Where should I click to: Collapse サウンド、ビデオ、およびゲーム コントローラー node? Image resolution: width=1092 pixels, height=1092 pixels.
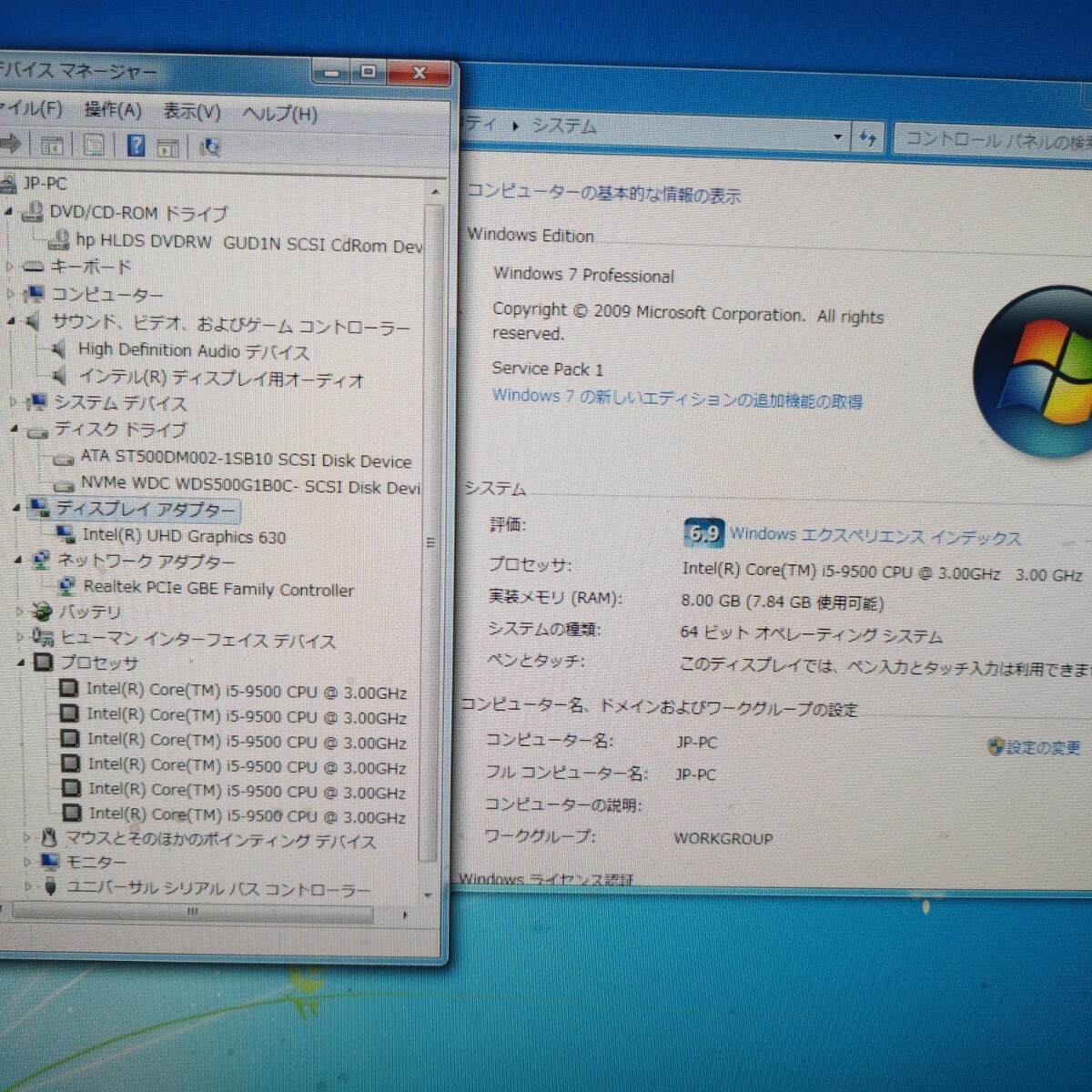pos(12,321)
